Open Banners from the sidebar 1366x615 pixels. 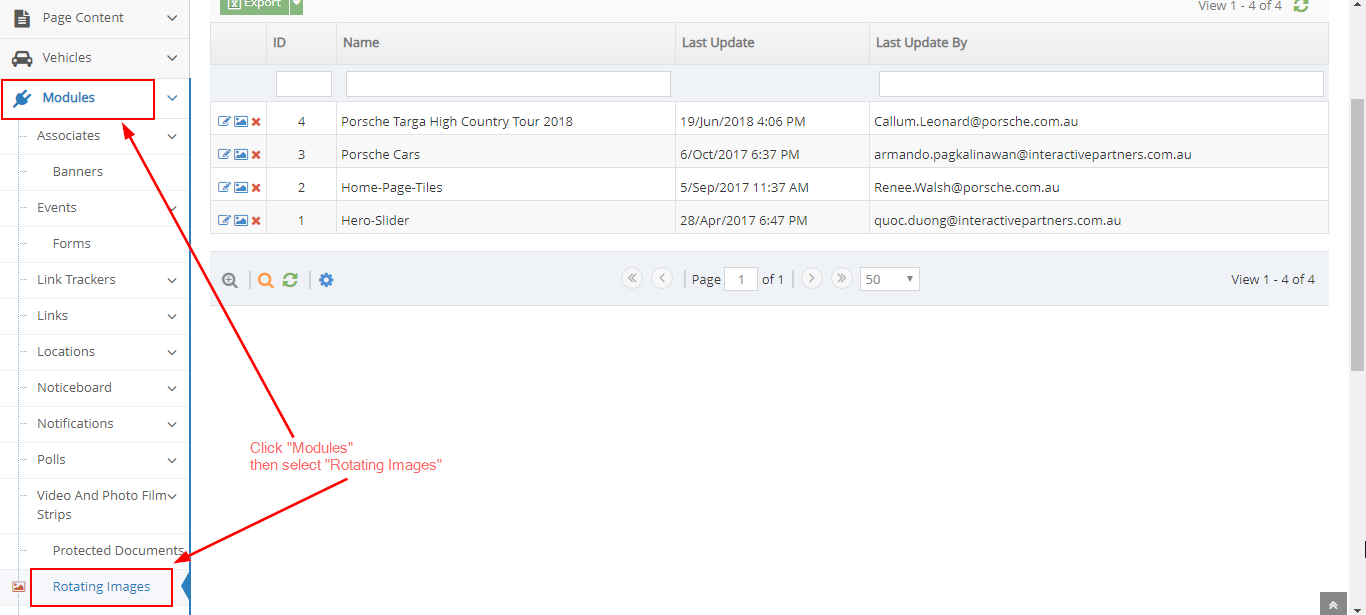coord(78,172)
